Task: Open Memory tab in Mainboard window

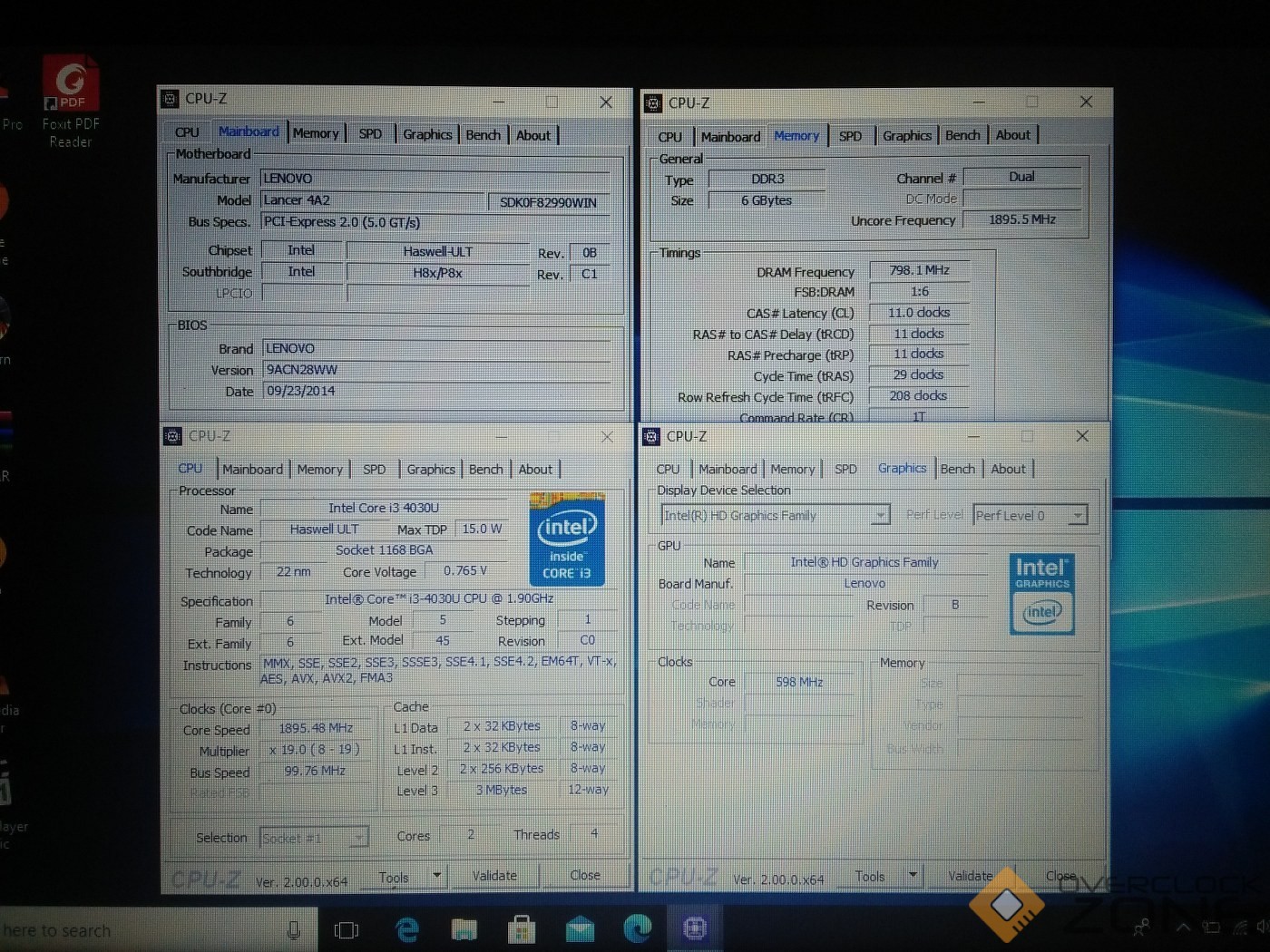Action: pos(316,133)
